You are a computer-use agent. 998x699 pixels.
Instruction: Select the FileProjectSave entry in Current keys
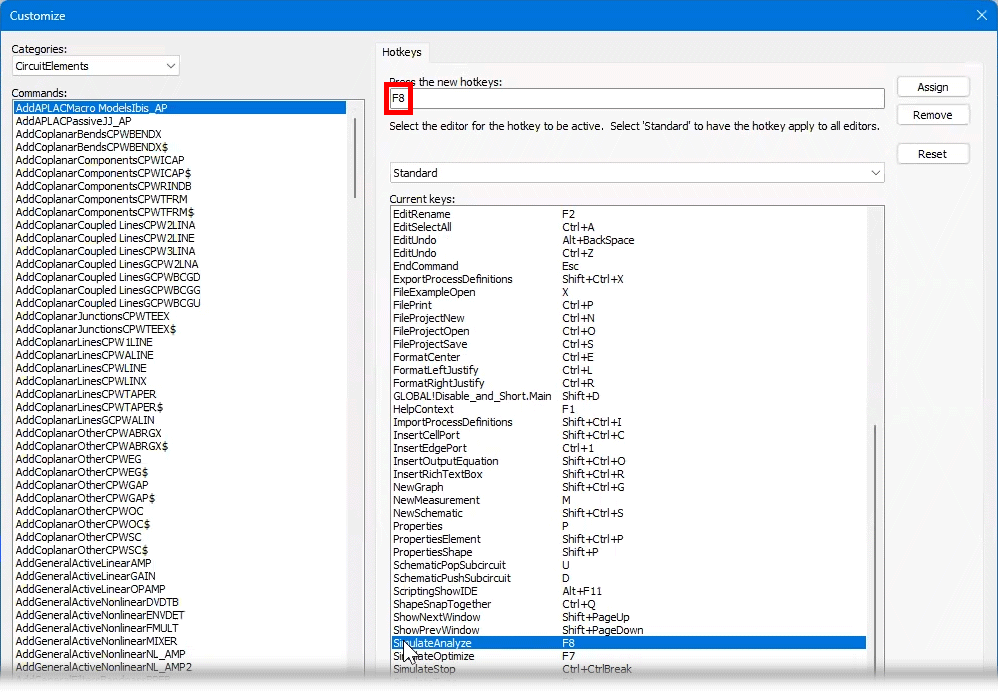(x=629, y=344)
